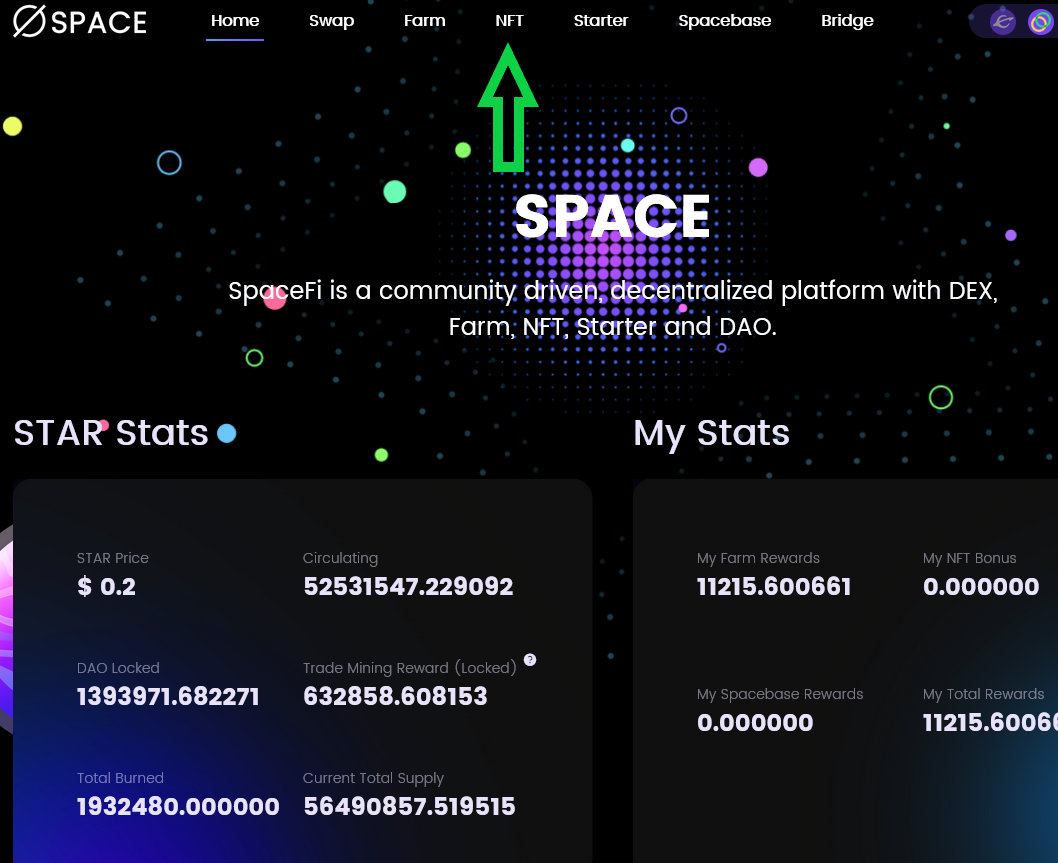Open the Swap page

pyautogui.click(x=331, y=21)
